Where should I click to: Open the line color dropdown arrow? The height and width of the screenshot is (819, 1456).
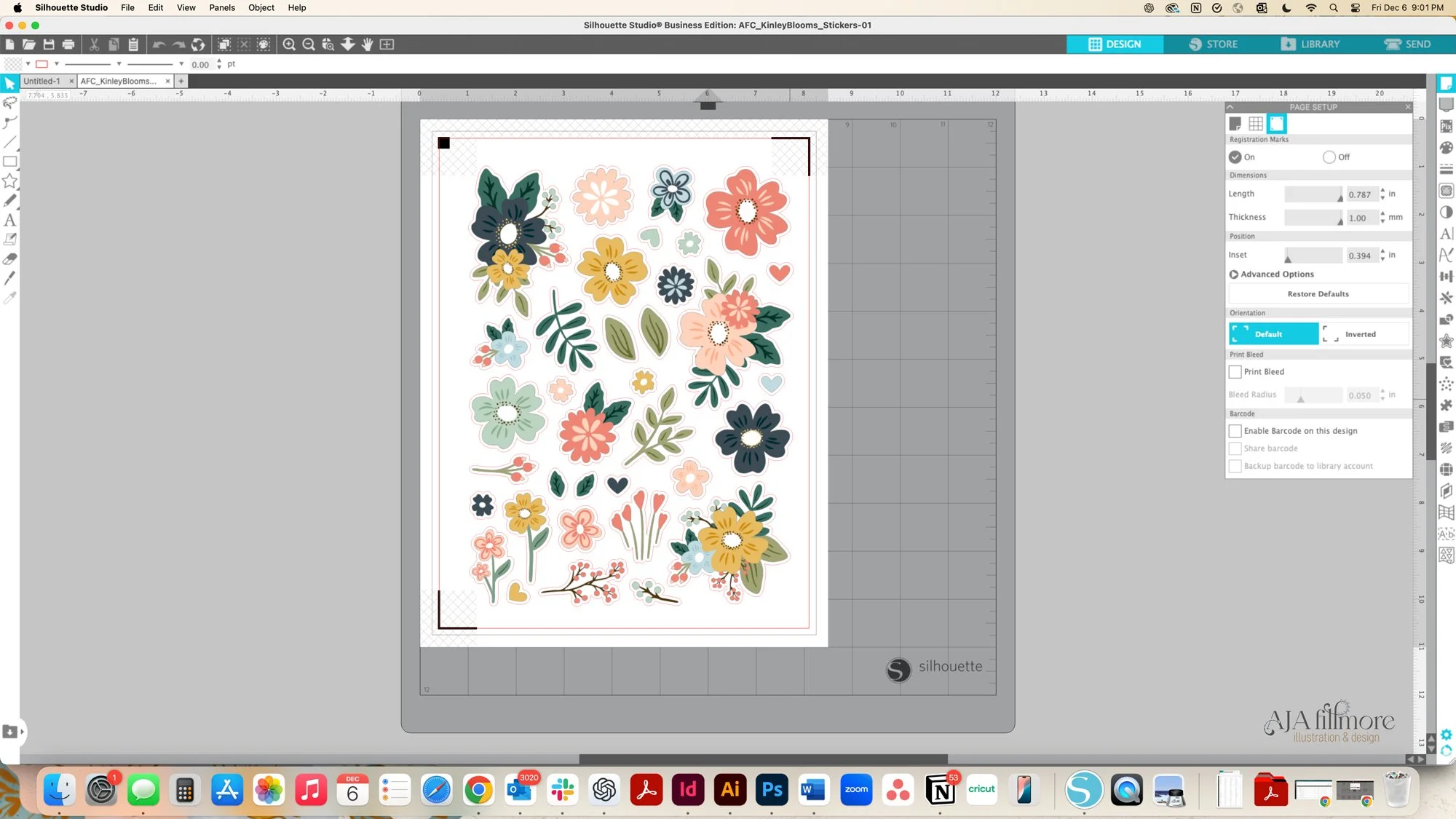point(57,64)
